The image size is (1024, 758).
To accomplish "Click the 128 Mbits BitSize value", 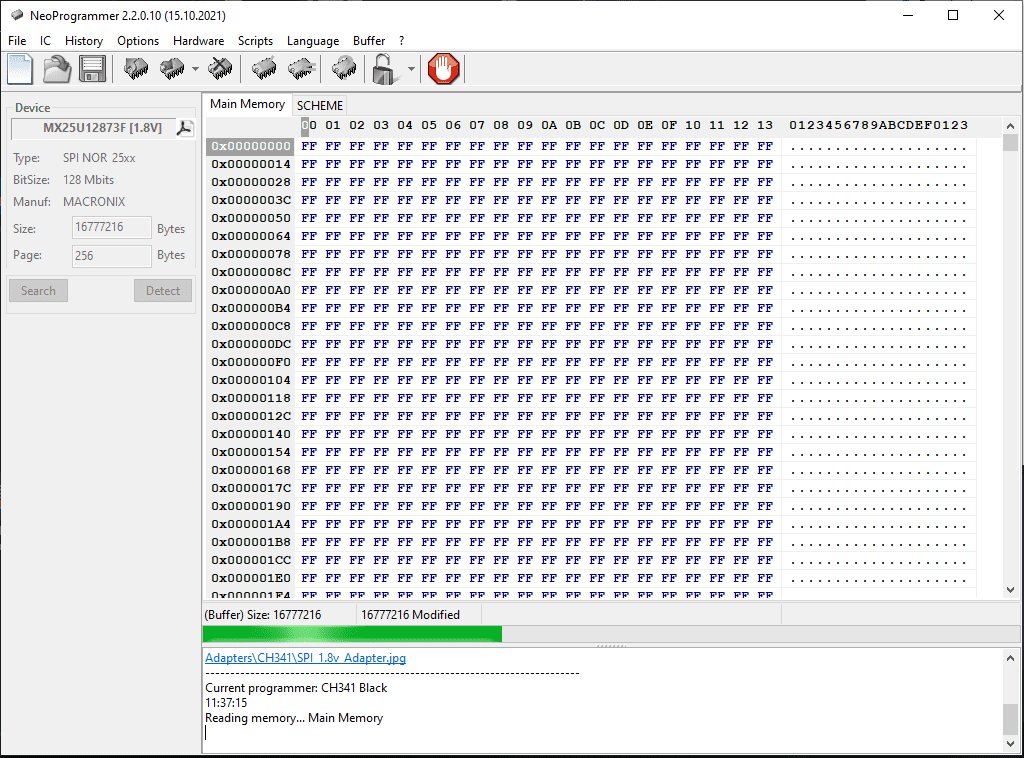I will pyautogui.click(x=89, y=180).
